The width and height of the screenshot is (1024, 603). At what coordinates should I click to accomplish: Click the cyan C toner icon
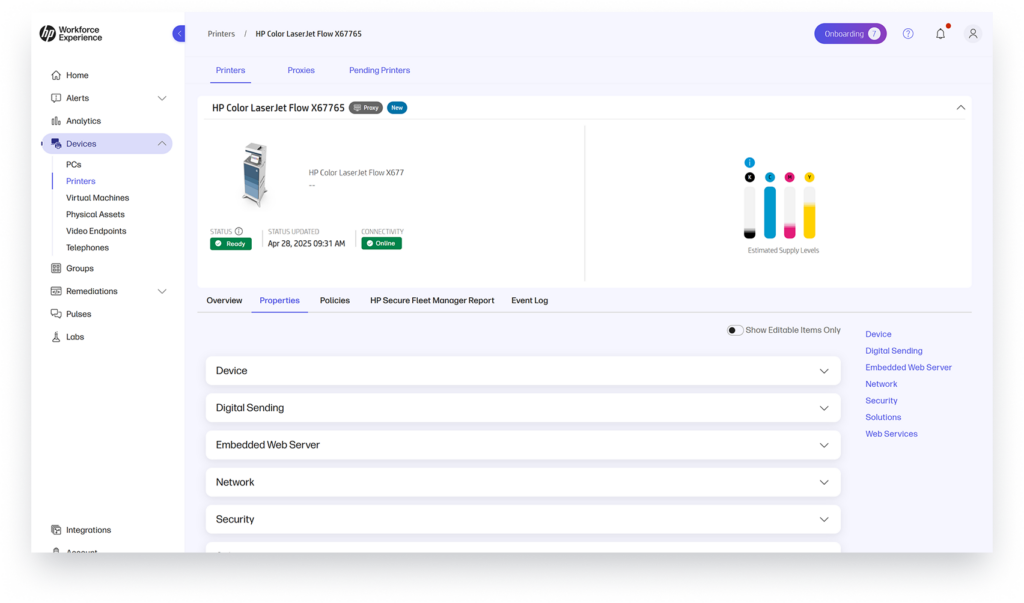coord(770,177)
